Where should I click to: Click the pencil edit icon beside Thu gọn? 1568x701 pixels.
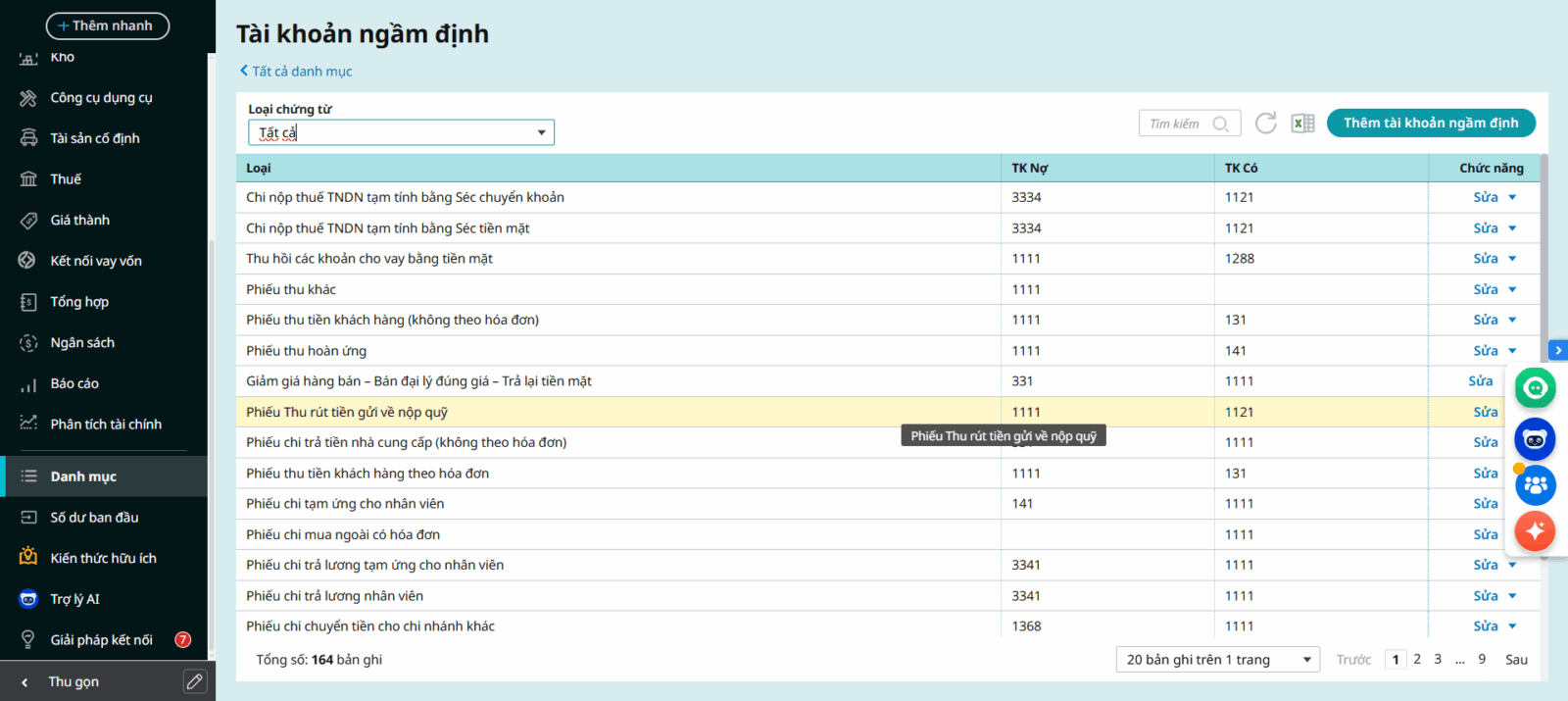click(195, 681)
